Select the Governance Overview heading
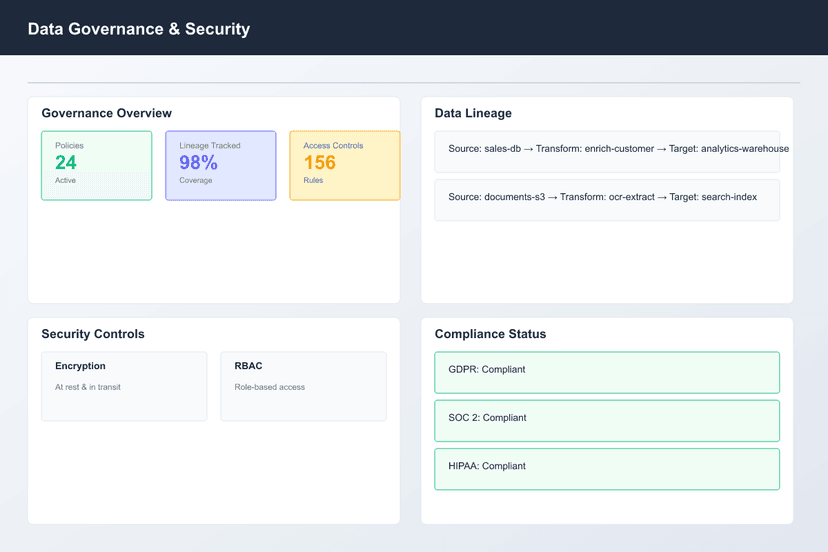Viewport: 828px width, 552px height. tap(107, 113)
